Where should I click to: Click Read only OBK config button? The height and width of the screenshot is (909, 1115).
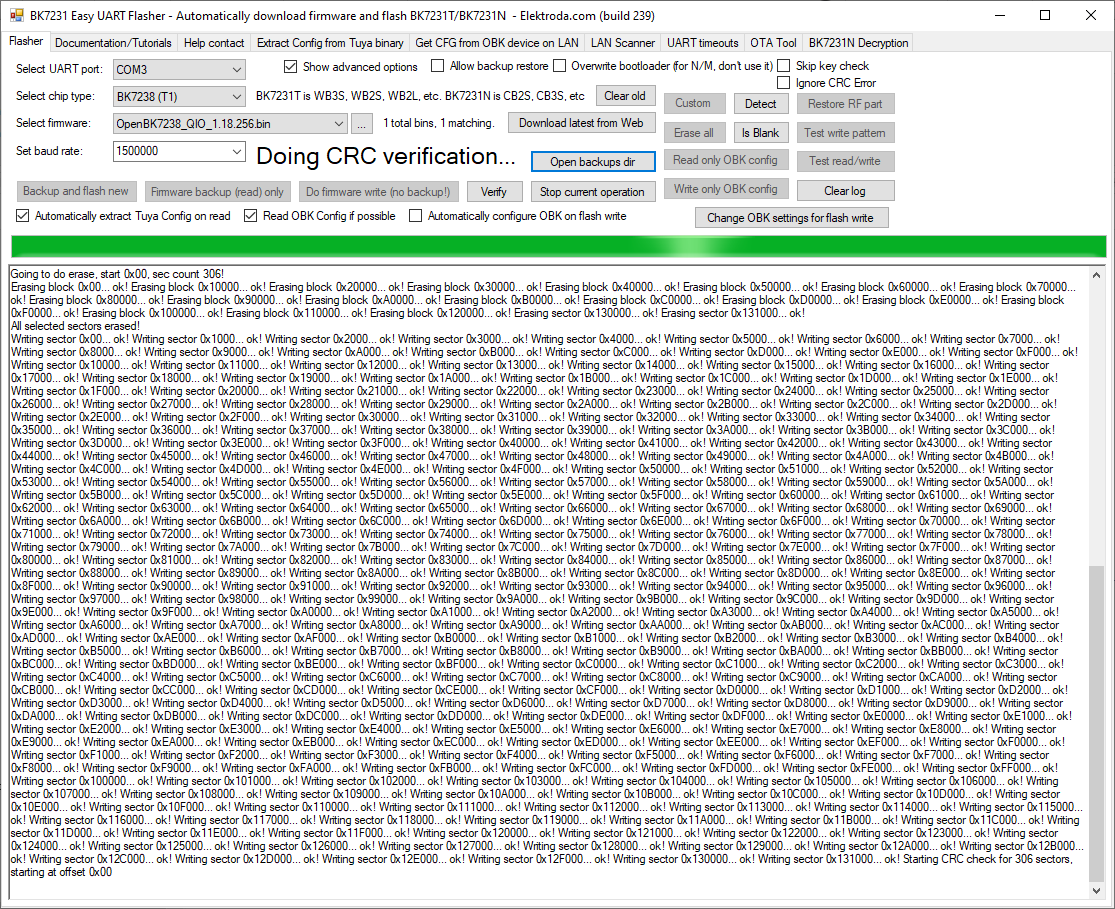(x=725, y=160)
